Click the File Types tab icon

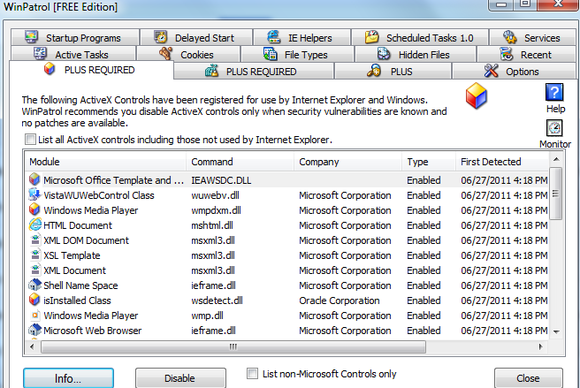[270, 54]
